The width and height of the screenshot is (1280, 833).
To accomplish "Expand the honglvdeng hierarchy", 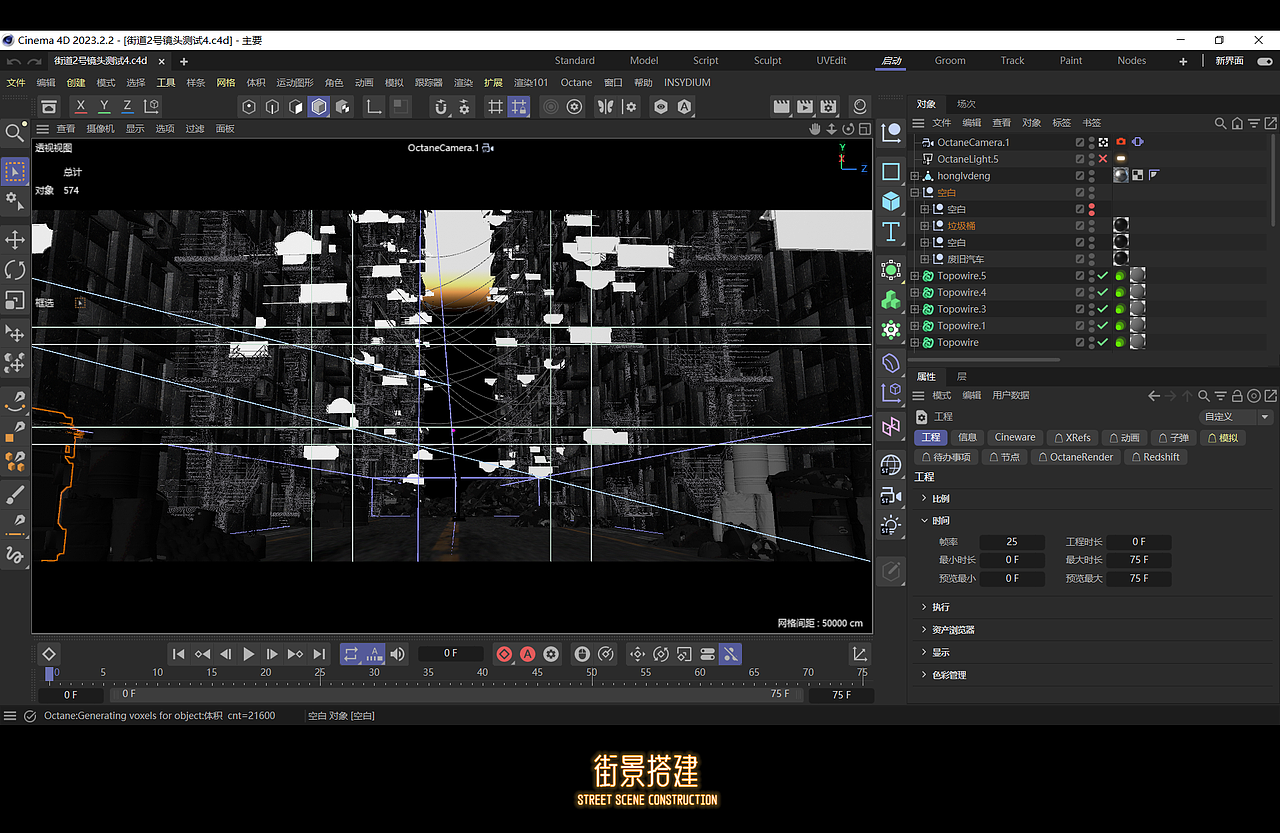I will 914,175.
